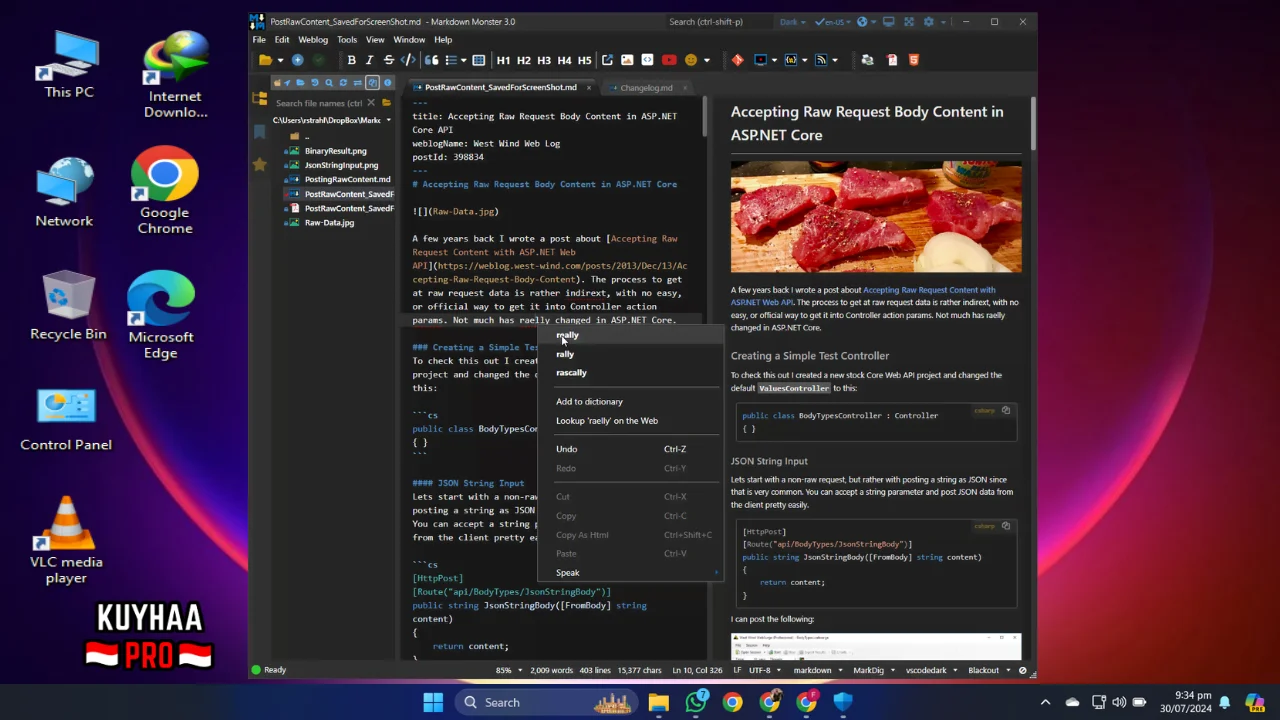
Task: Export document as HTML5 from toolbar
Action: click(914, 60)
